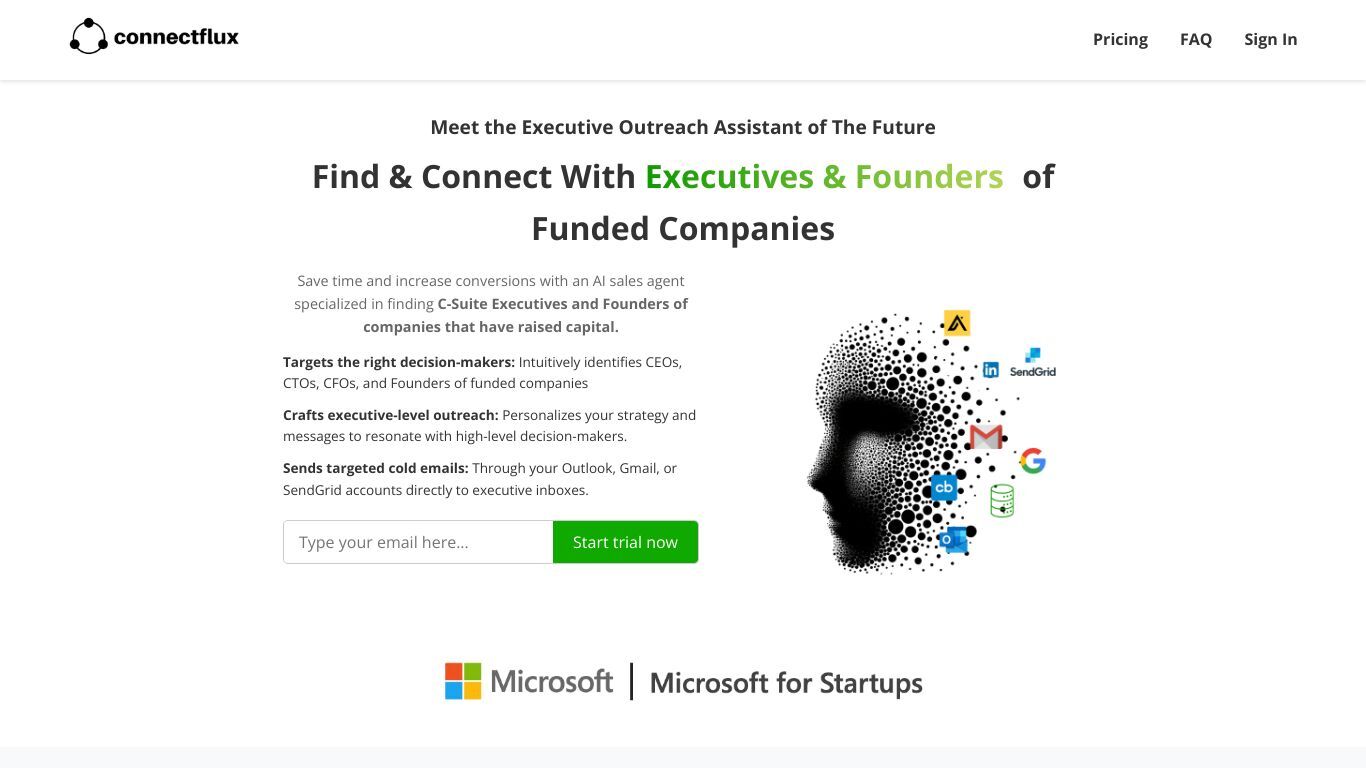The width and height of the screenshot is (1366, 768).
Task: Click the Google G icon
Action: point(1033,461)
